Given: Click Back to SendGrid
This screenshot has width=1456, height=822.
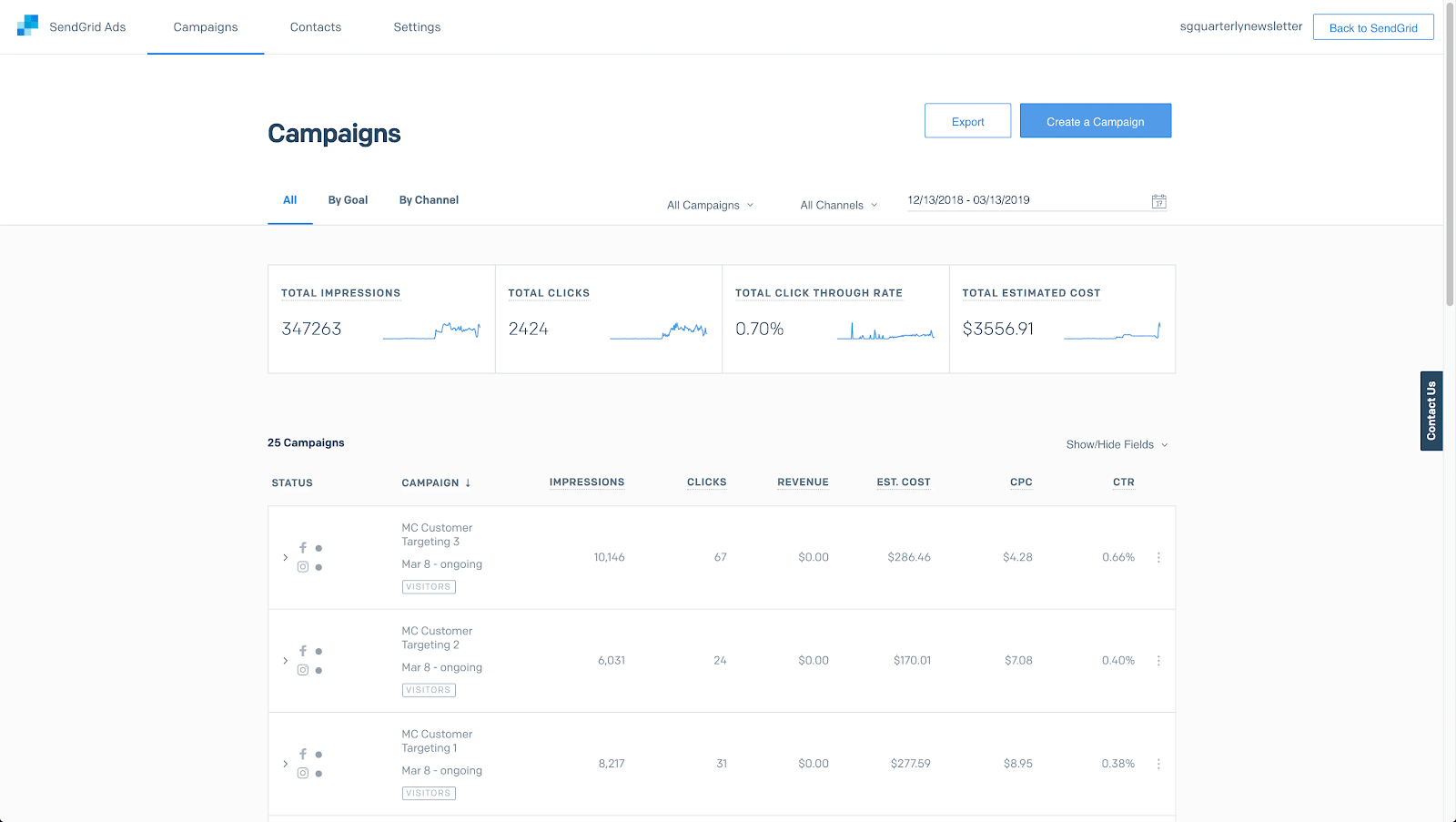Looking at the screenshot, I should tap(1373, 26).
